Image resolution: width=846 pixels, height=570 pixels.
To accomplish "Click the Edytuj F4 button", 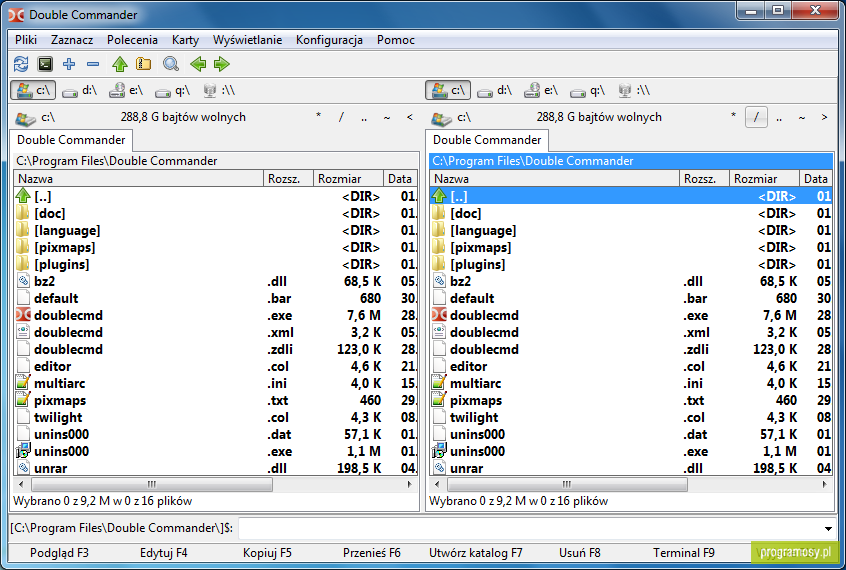I will 163,553.
